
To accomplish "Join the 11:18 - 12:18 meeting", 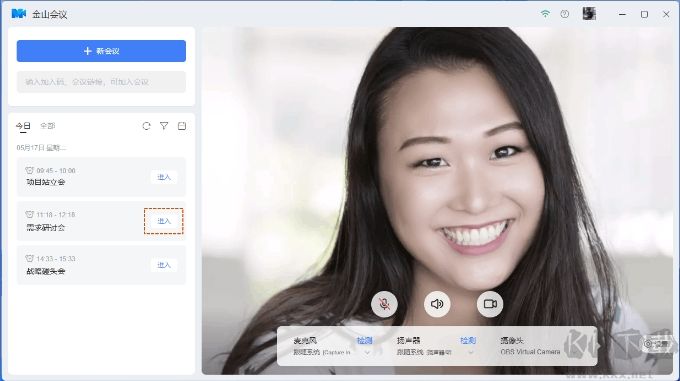I will tap(164, 221).
